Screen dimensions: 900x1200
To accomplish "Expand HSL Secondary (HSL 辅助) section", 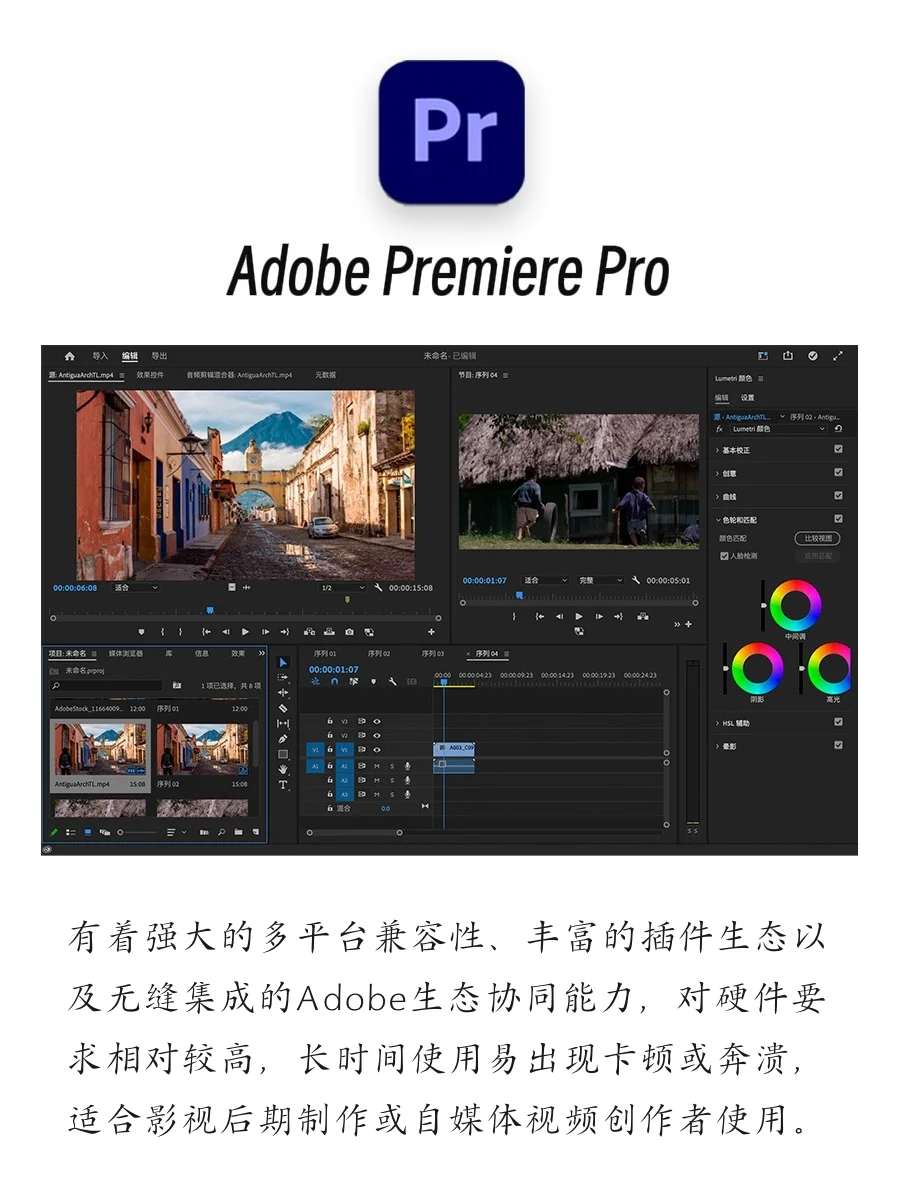I will (717, 723).
